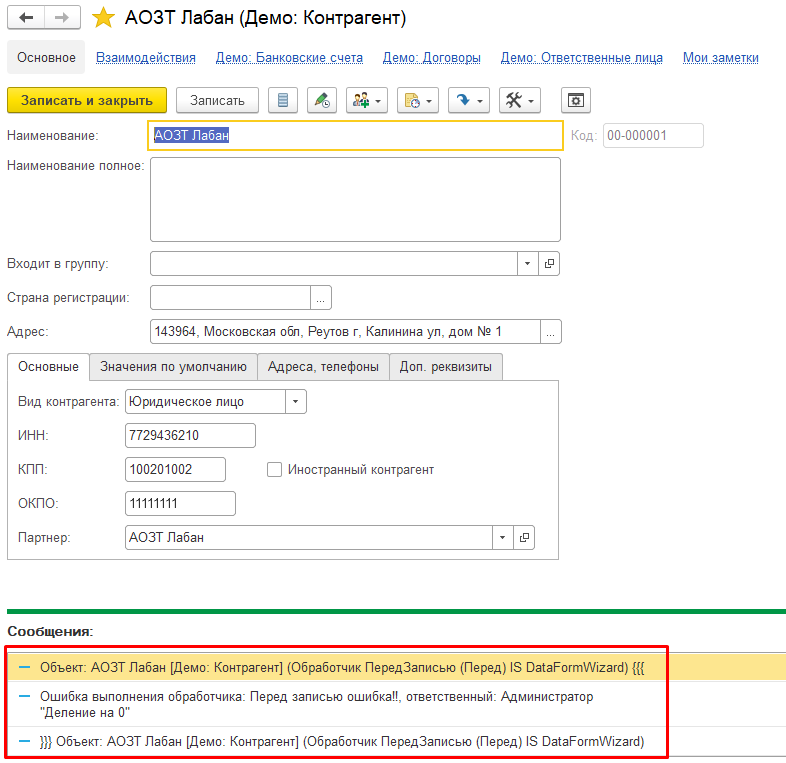
Task: Open the Партнер item icon
Action: tap(524, 537)
